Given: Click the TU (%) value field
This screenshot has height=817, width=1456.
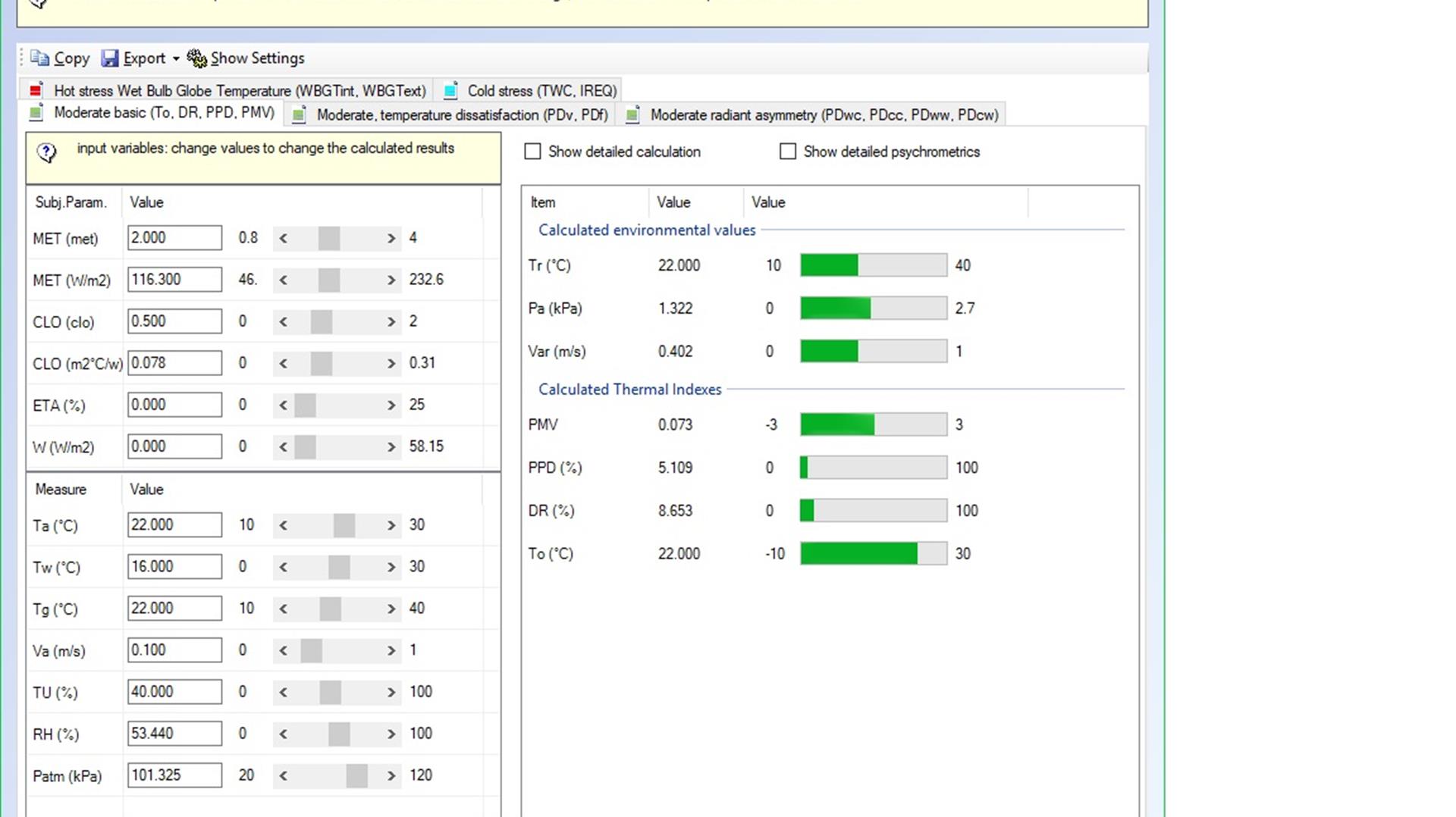Looking at the screenshot, I should click(x=174, y=692).
